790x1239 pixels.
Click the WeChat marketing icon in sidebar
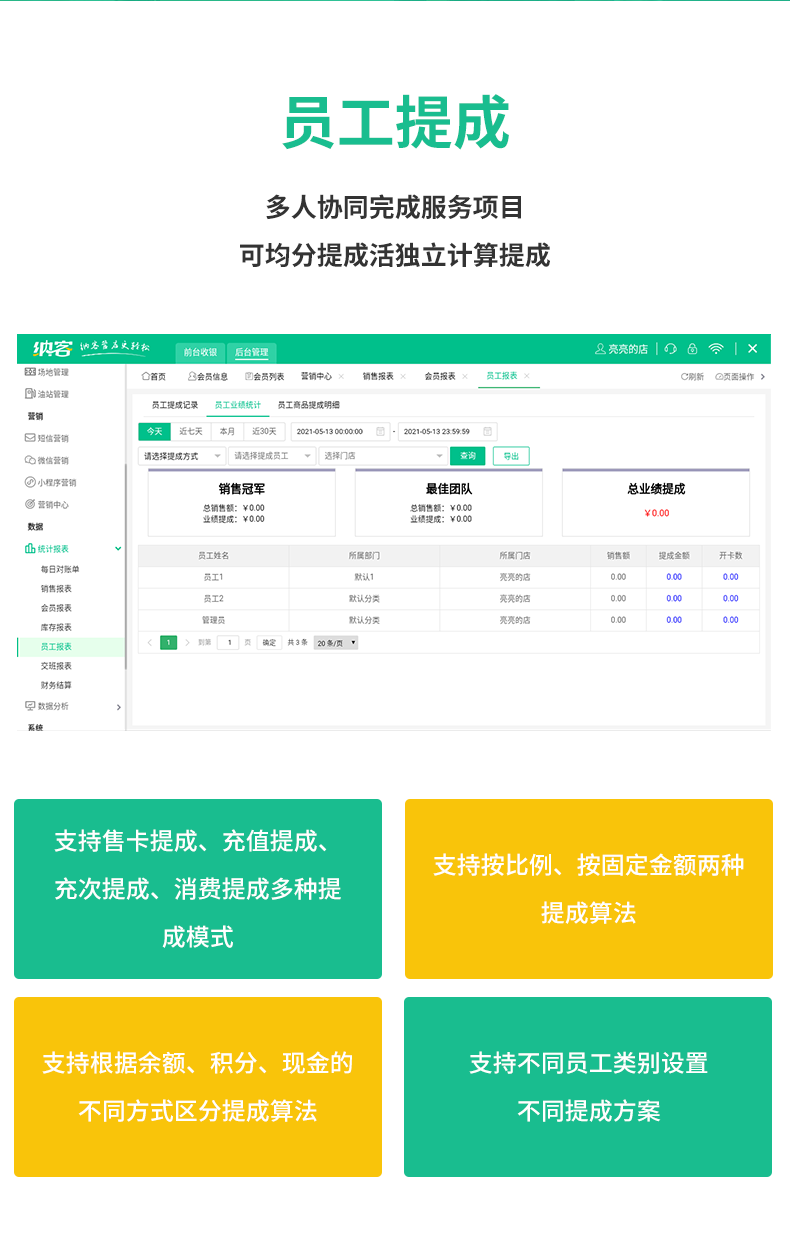coord(30,461)
